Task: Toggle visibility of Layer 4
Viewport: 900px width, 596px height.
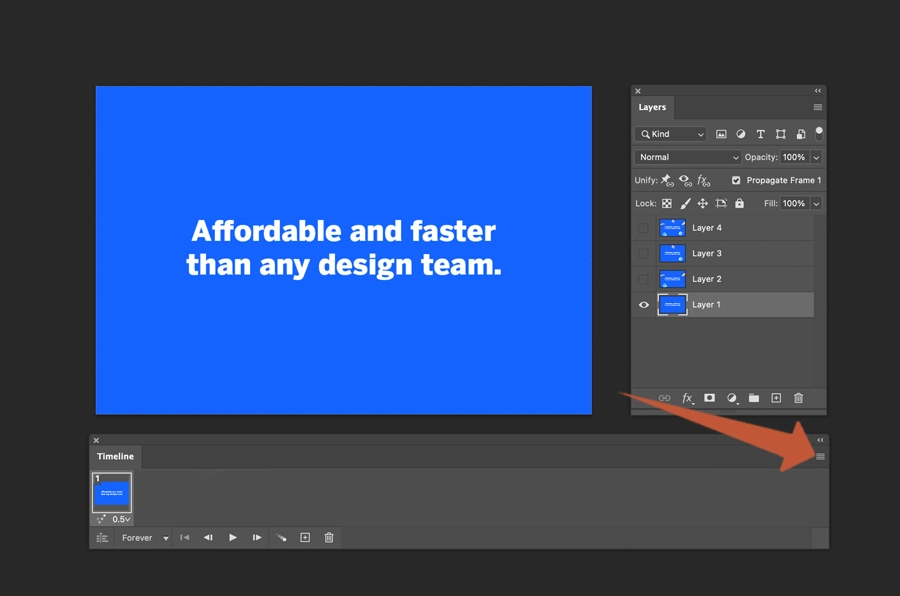Action: [643, 227]
